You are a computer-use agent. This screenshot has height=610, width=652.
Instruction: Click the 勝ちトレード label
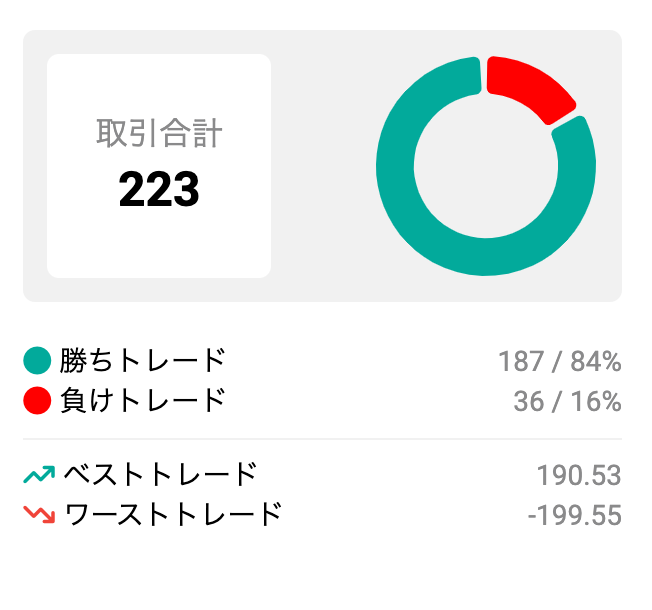[142, 360]
